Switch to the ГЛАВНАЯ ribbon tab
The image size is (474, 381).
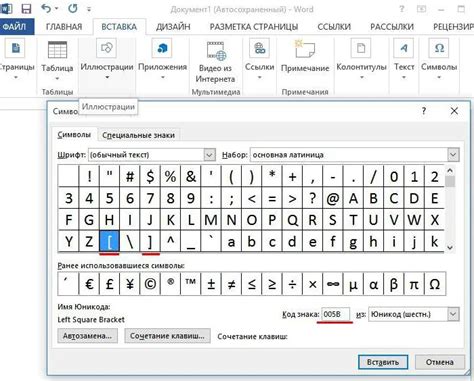point(64,27)
